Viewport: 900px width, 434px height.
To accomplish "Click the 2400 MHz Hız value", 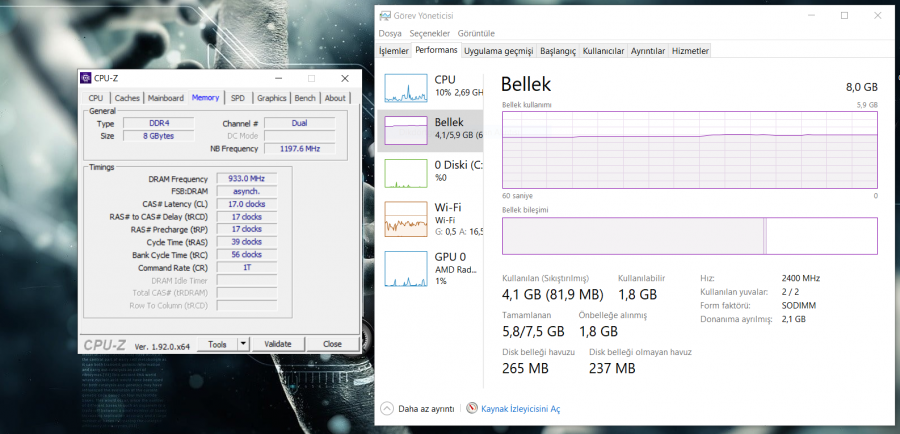I will click(x=801, y=278).
